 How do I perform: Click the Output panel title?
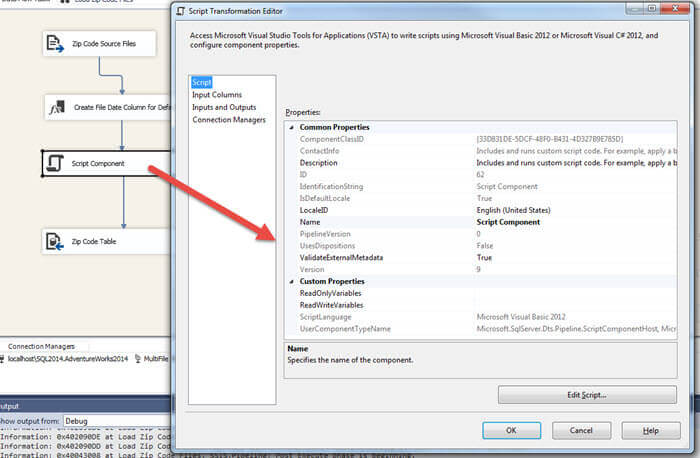[9, 406]
